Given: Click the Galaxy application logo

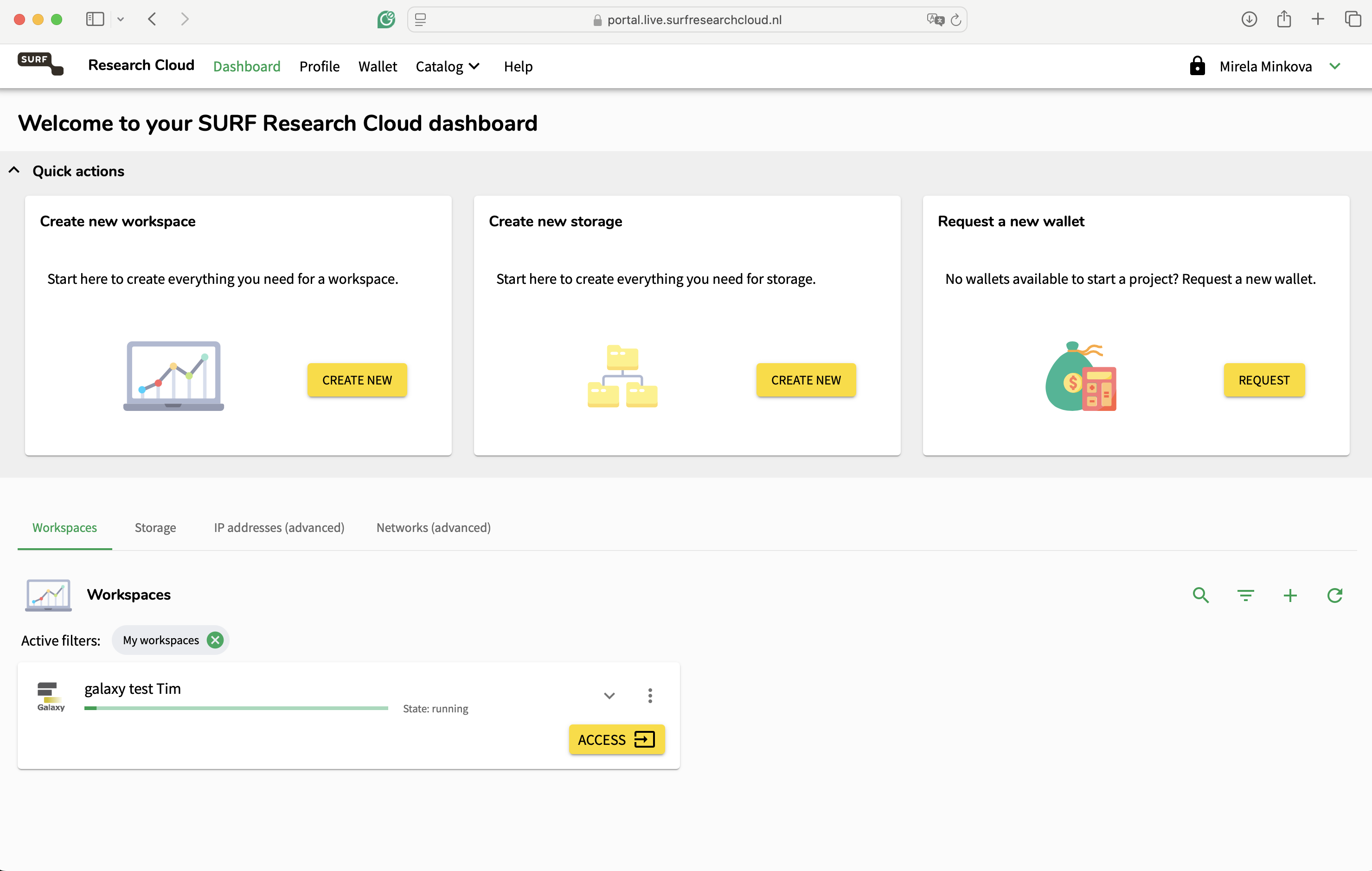Looking at the screenshot, I should coord(51,696).
